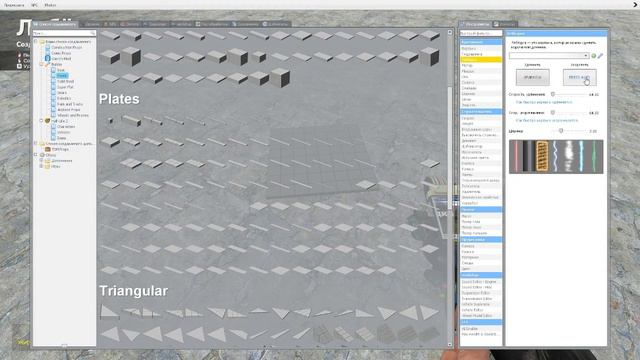Click the rope width slider above material swatches
The width and height of the screenshot is (640, 360).
click(568, 131)
